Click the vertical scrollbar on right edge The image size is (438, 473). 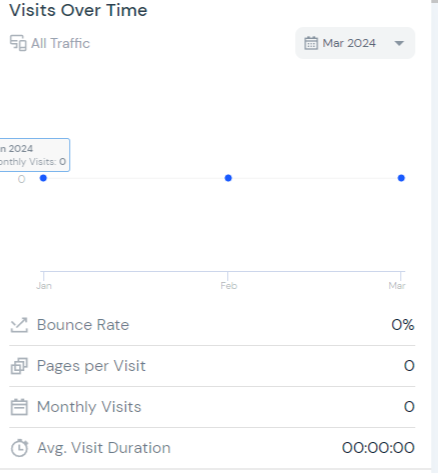tap(434, 236)
